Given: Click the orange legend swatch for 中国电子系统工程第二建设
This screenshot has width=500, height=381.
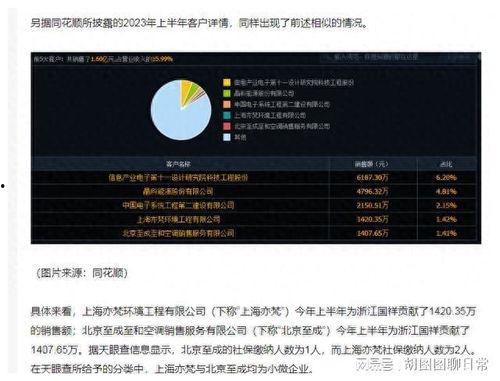Looking at the screenshot, I should [x=227, y=105].
